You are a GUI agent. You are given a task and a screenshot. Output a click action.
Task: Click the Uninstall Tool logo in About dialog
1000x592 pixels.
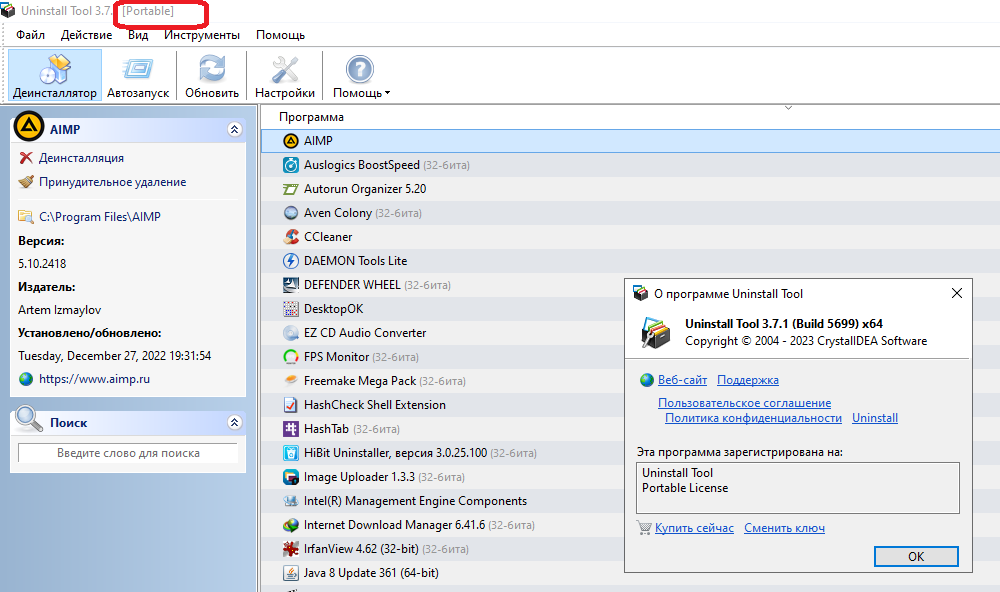click(x=656, y=332)
